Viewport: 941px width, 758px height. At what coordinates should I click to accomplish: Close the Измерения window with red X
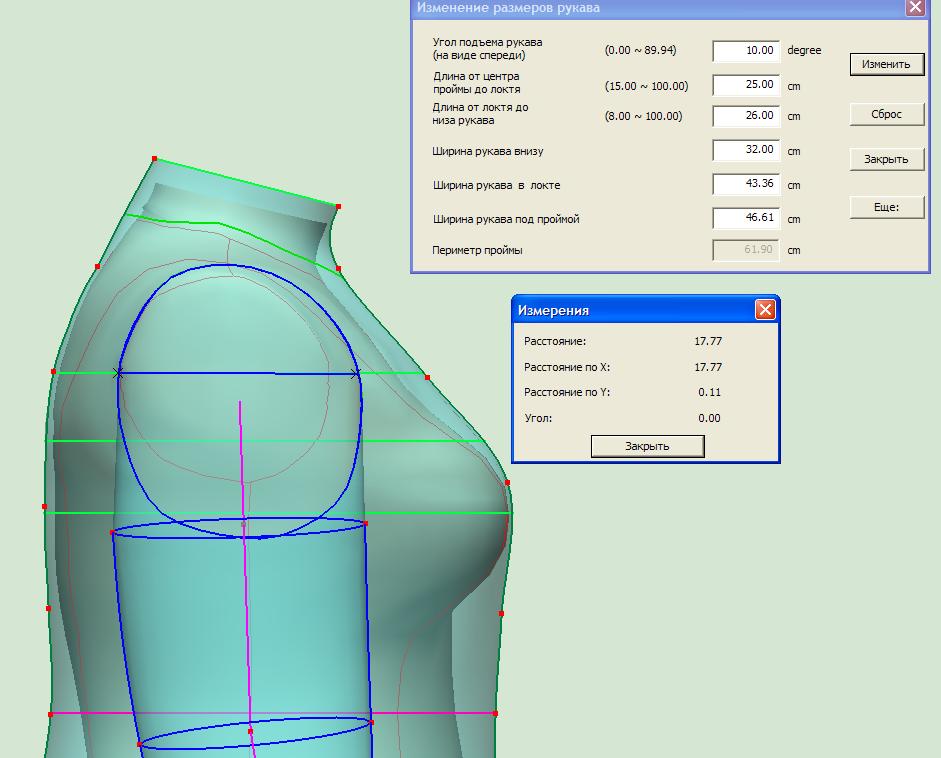point(765,310)
